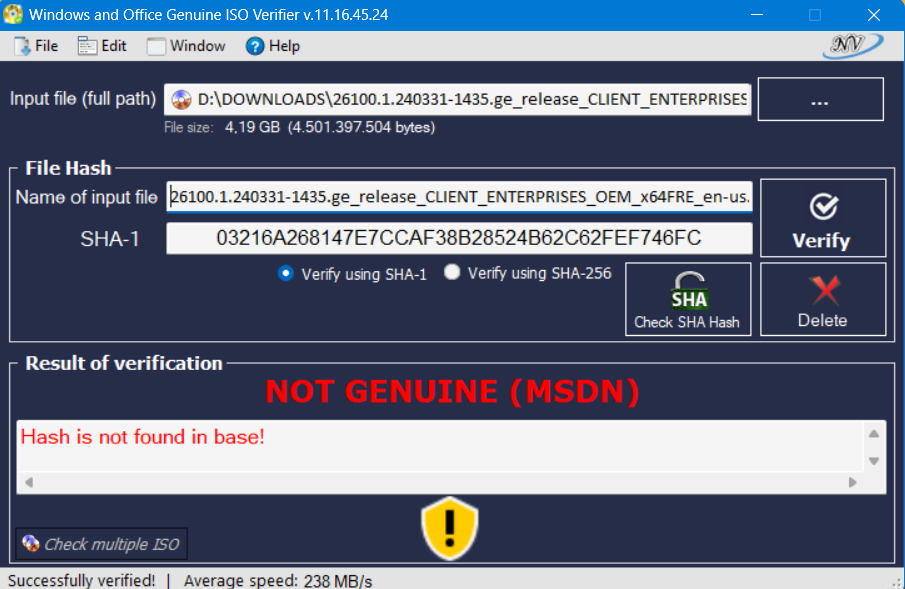Open the Help menu
Image resolution: width=905 pixels, height=589 pixels.
coord(273,46)
